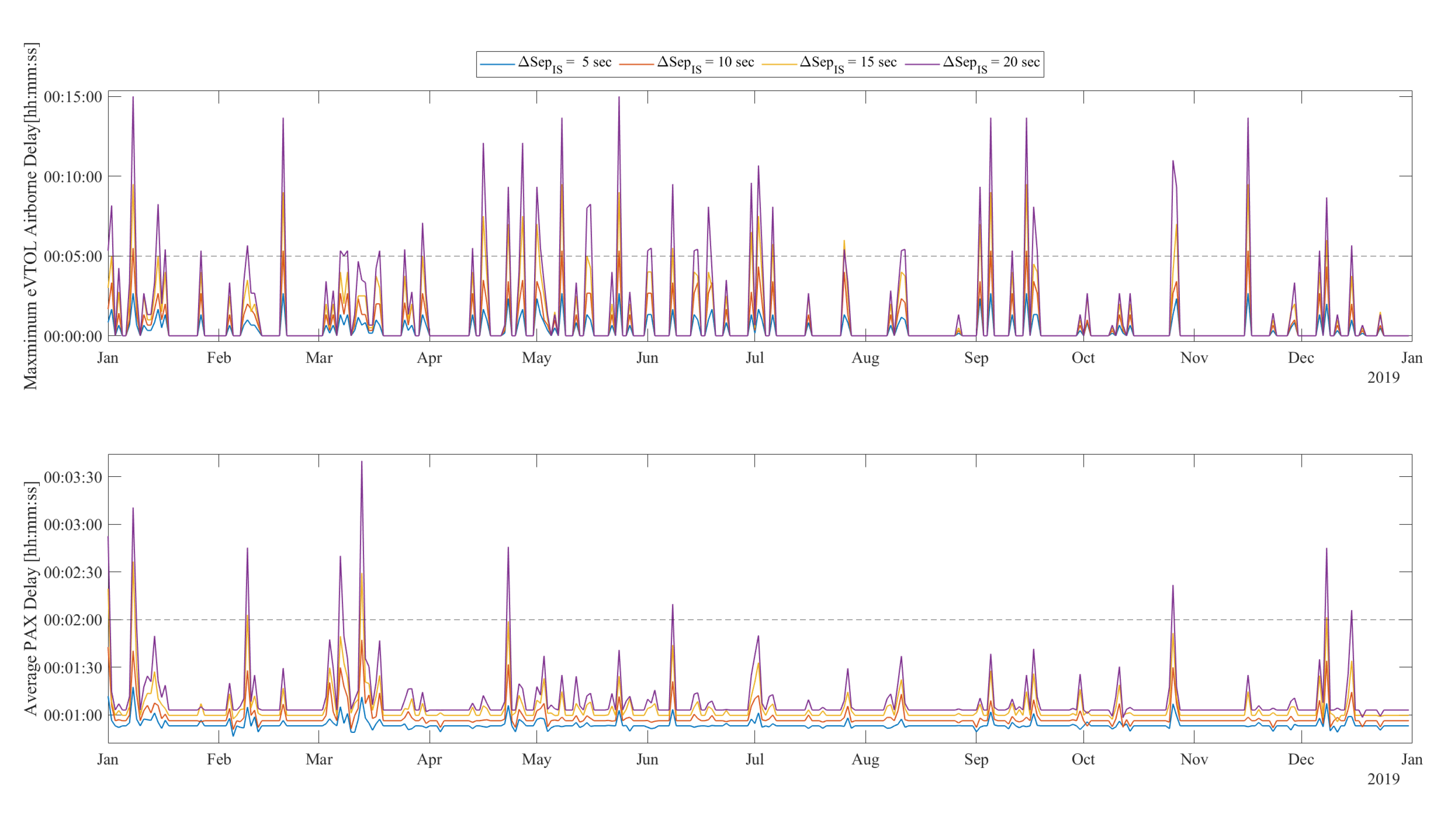The height and width of the screenshot is (816, 1456).
Task: Click the tallest mid-March peak in bottom plot
Action: 362,463
